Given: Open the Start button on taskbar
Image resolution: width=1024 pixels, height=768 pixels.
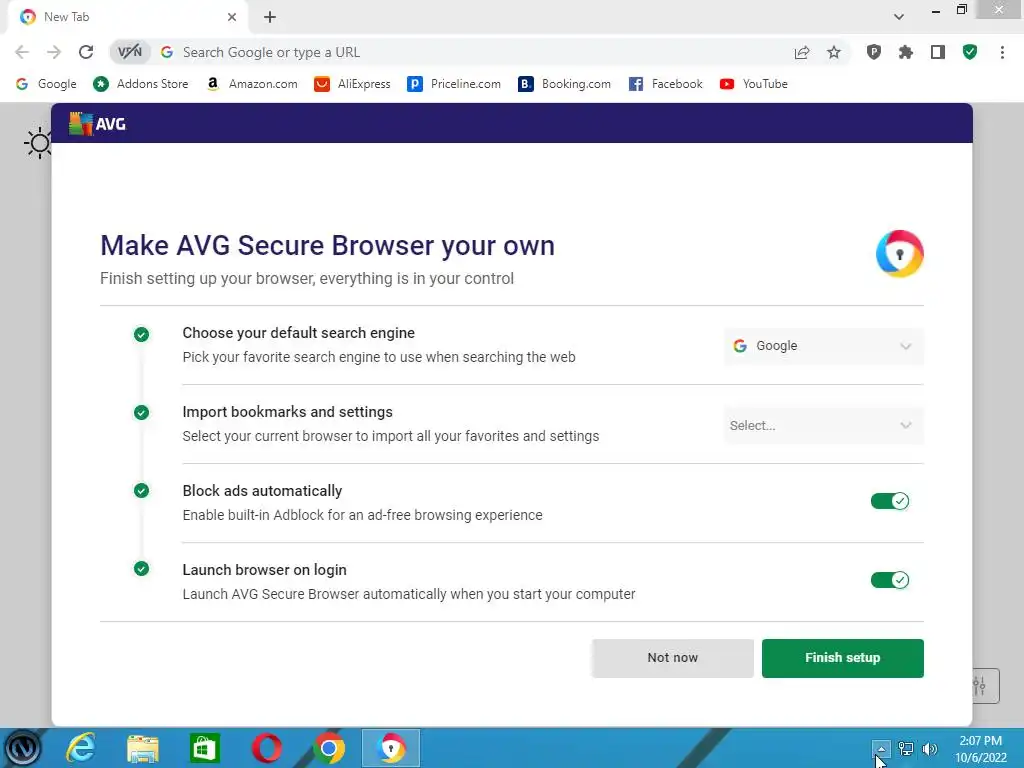Looking at the screenshot, I should [x=22, y=748].
